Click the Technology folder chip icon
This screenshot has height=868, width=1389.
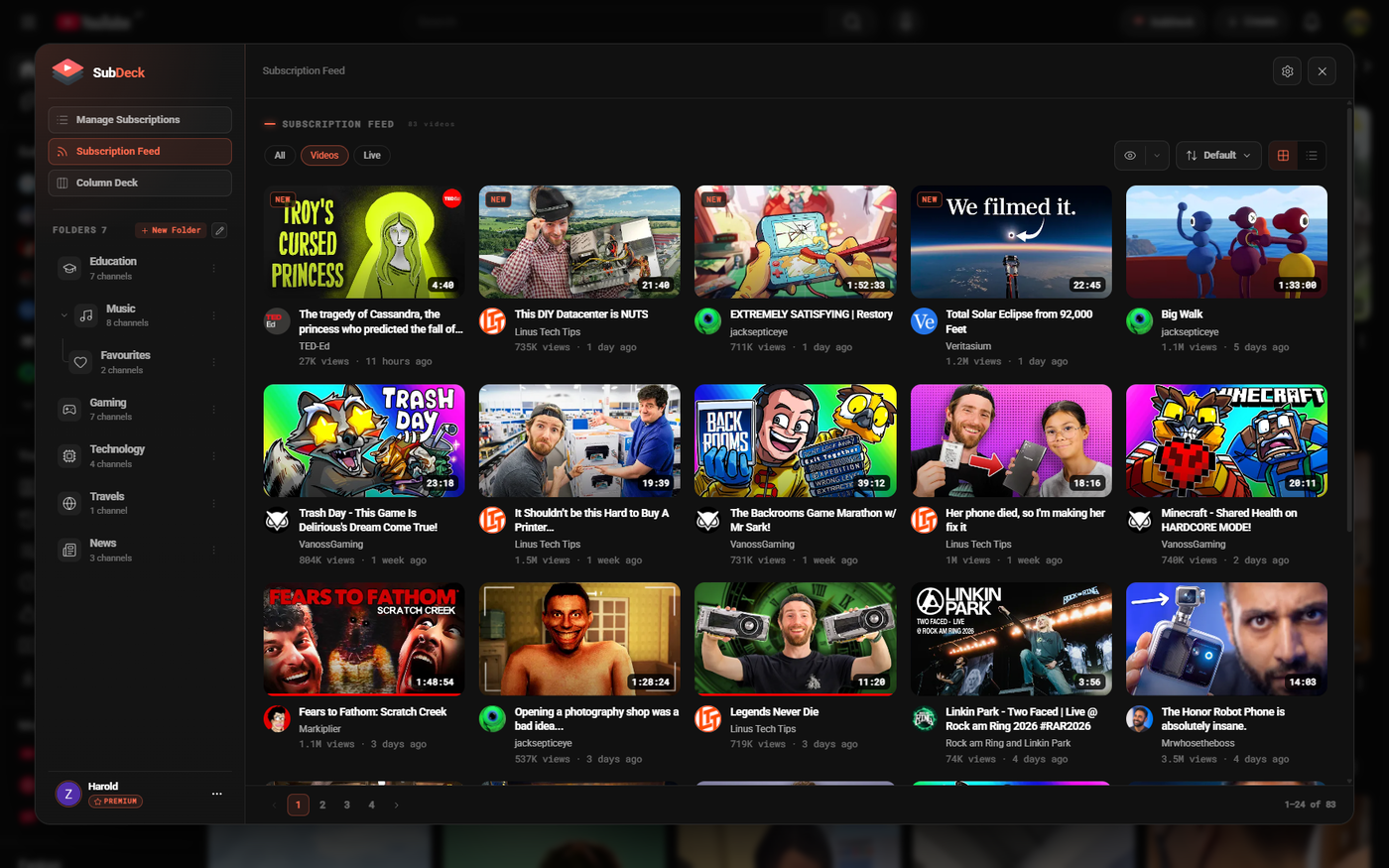tap(69, 456)
